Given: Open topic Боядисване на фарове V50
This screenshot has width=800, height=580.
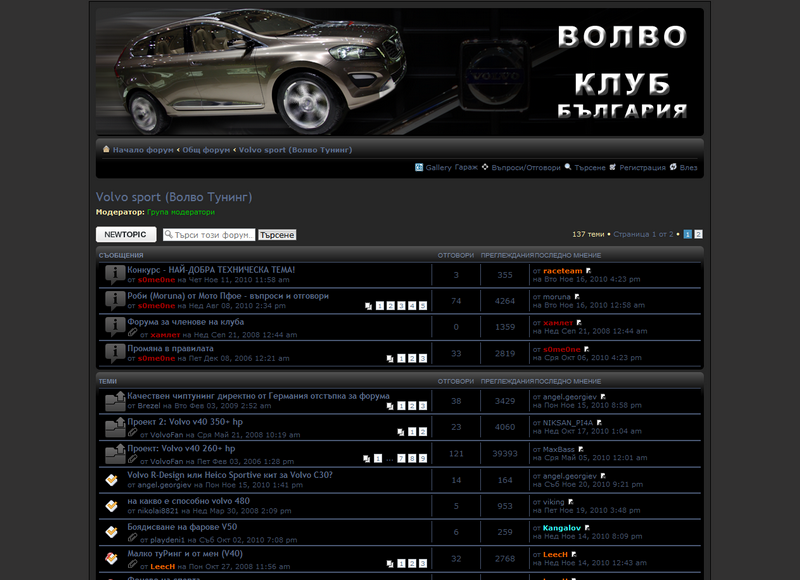Looking at the screenshot, I should pyautogui.click(x=182, y=527).
